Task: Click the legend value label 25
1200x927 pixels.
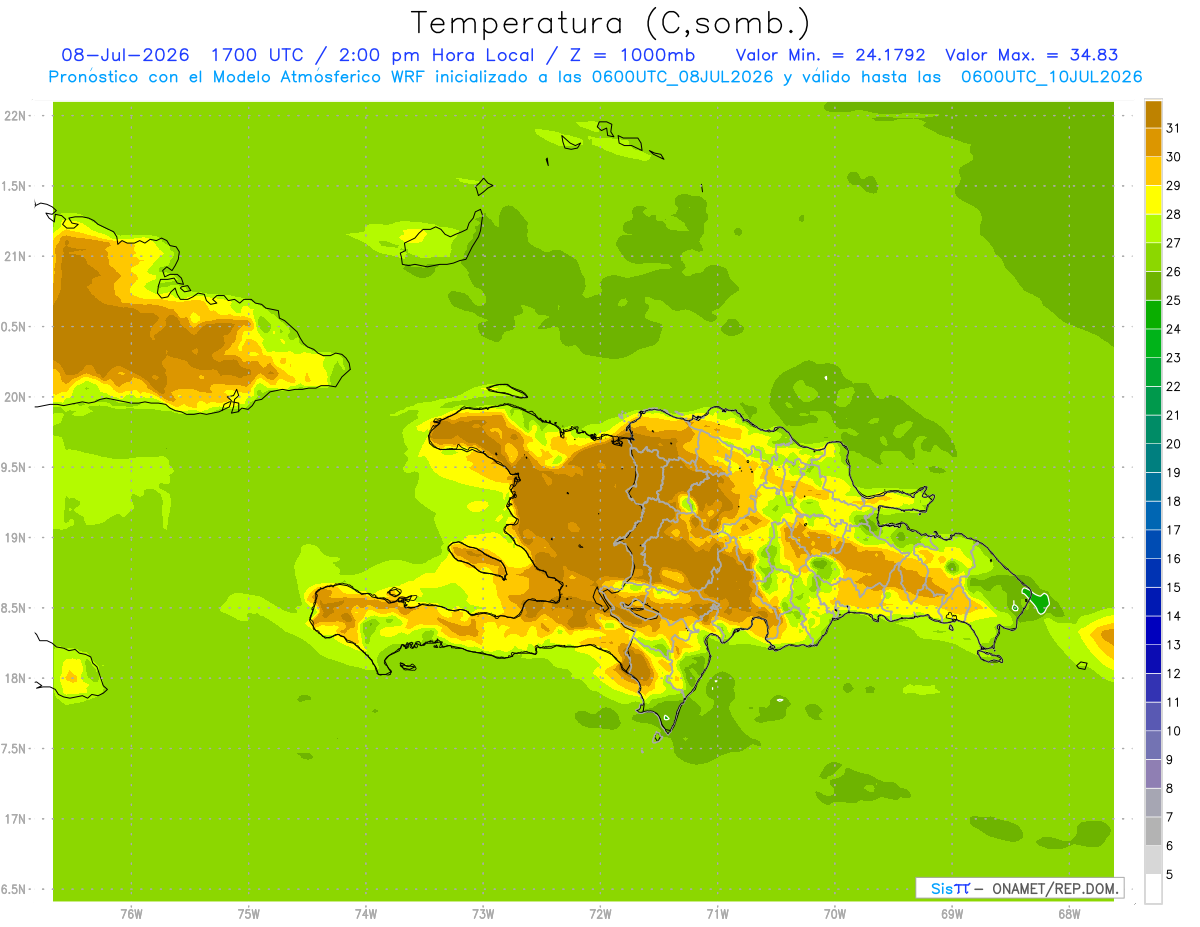Action: (x=1173, y=300)
